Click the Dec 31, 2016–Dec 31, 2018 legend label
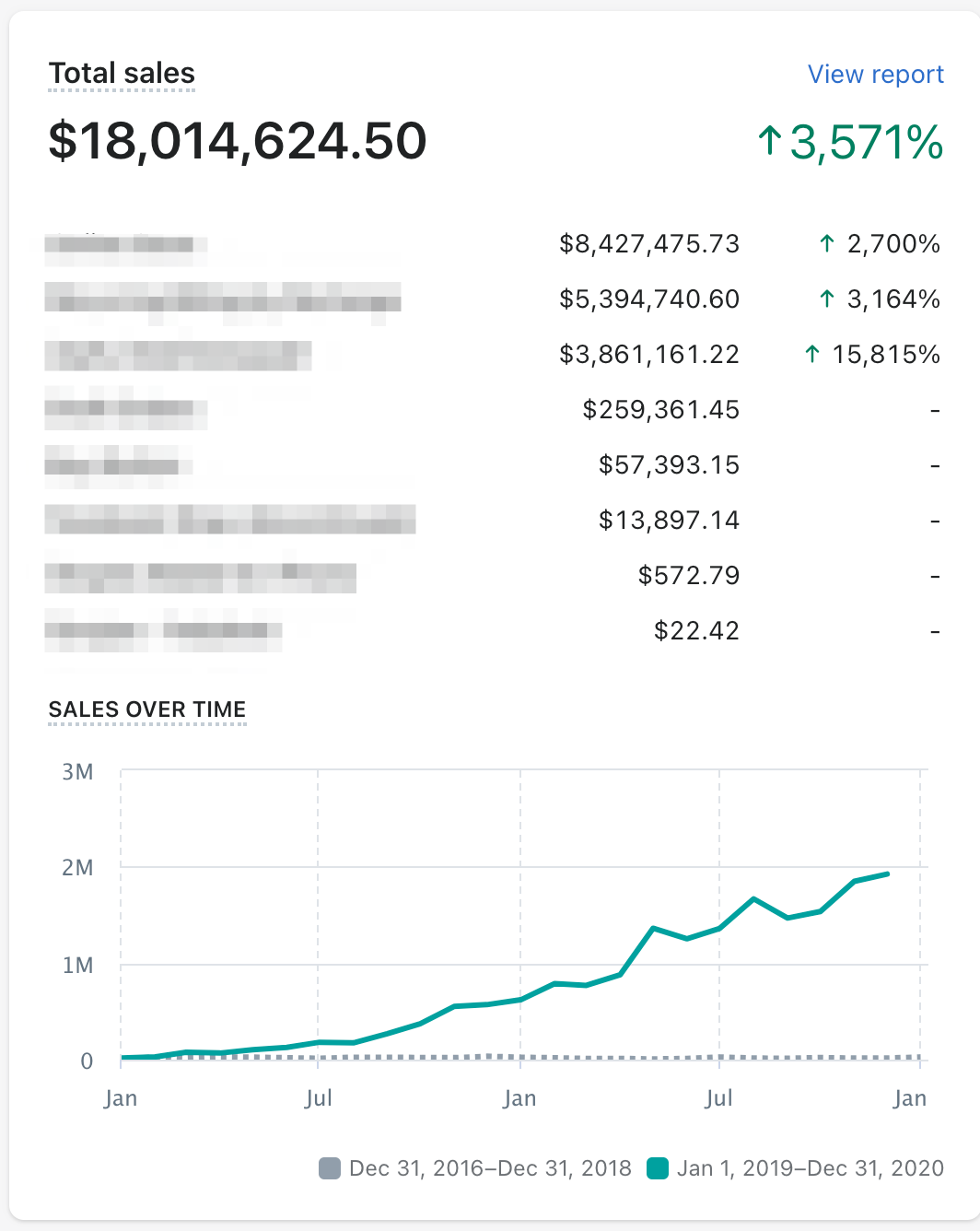The width and height of the screenshot is (980, 1231). pos(490,1168)
